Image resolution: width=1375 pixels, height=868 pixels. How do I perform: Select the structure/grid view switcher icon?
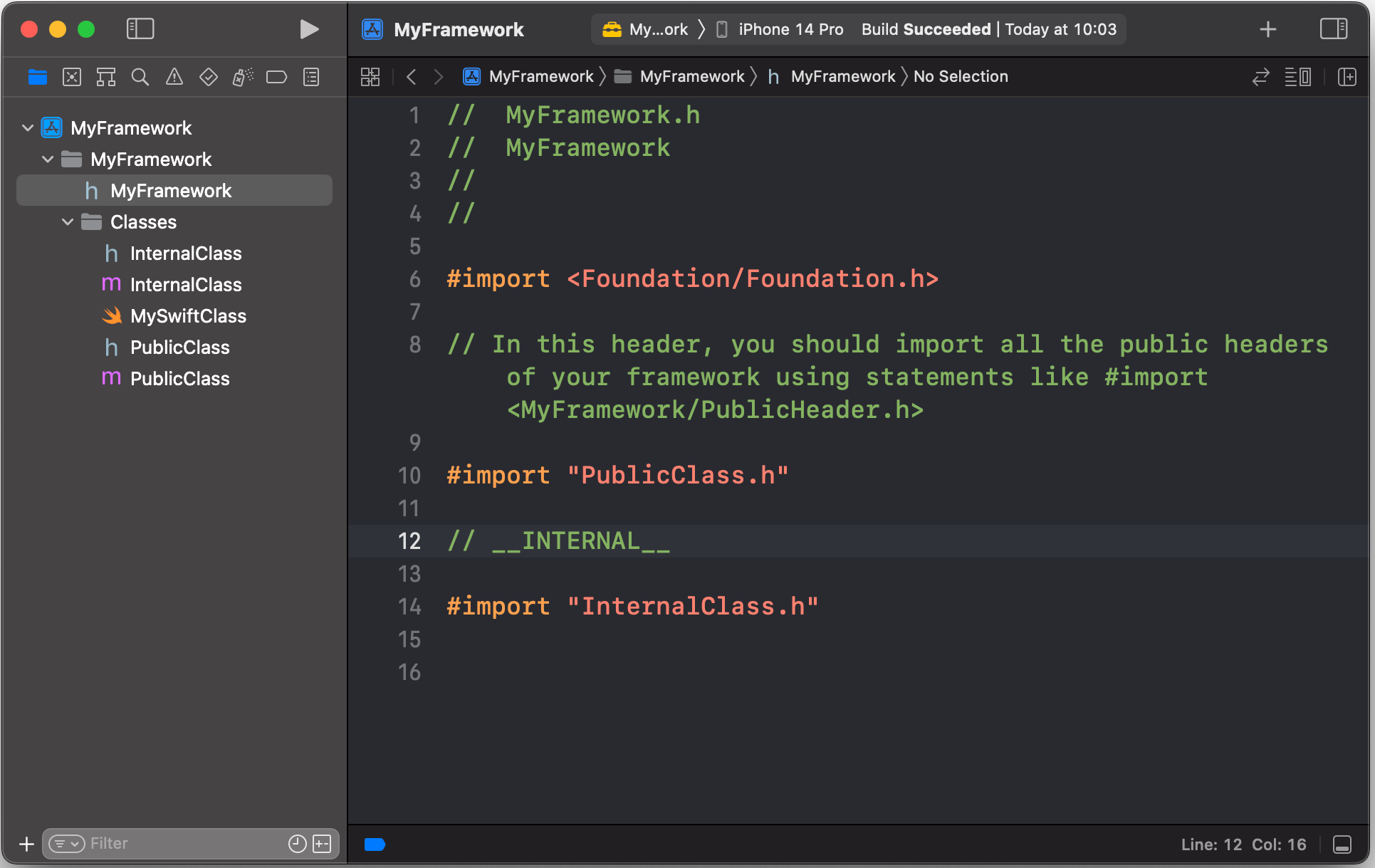click(x=371, y=77)
